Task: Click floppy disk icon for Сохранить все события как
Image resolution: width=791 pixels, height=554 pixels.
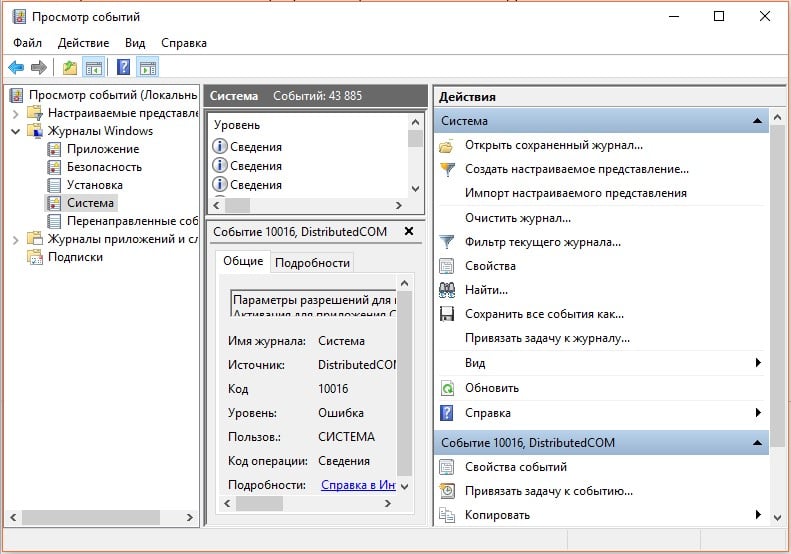Action: pyautogui.click(x=447, y=314)
